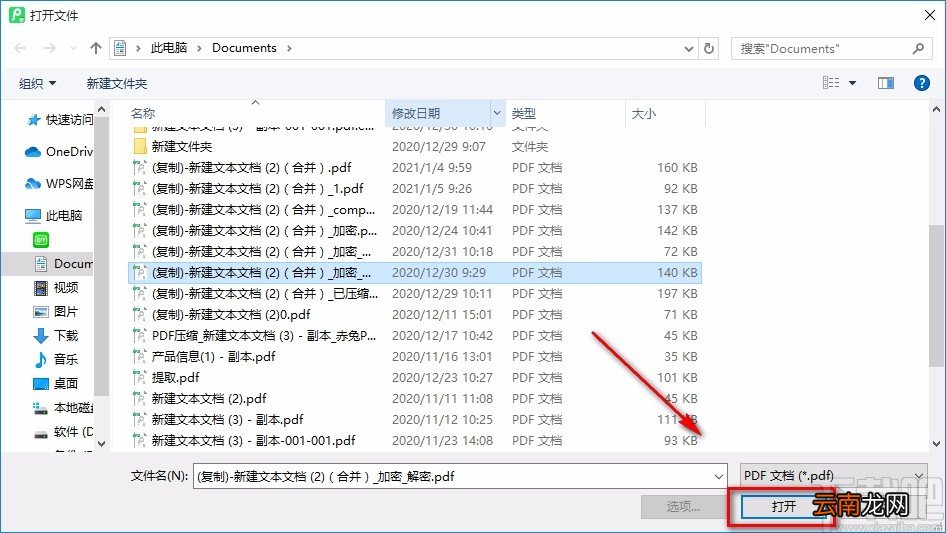The height and width of the screenshot is (533, 946).
Task: Click 此电脑 in the address path
Action: (x=169, y=48)
